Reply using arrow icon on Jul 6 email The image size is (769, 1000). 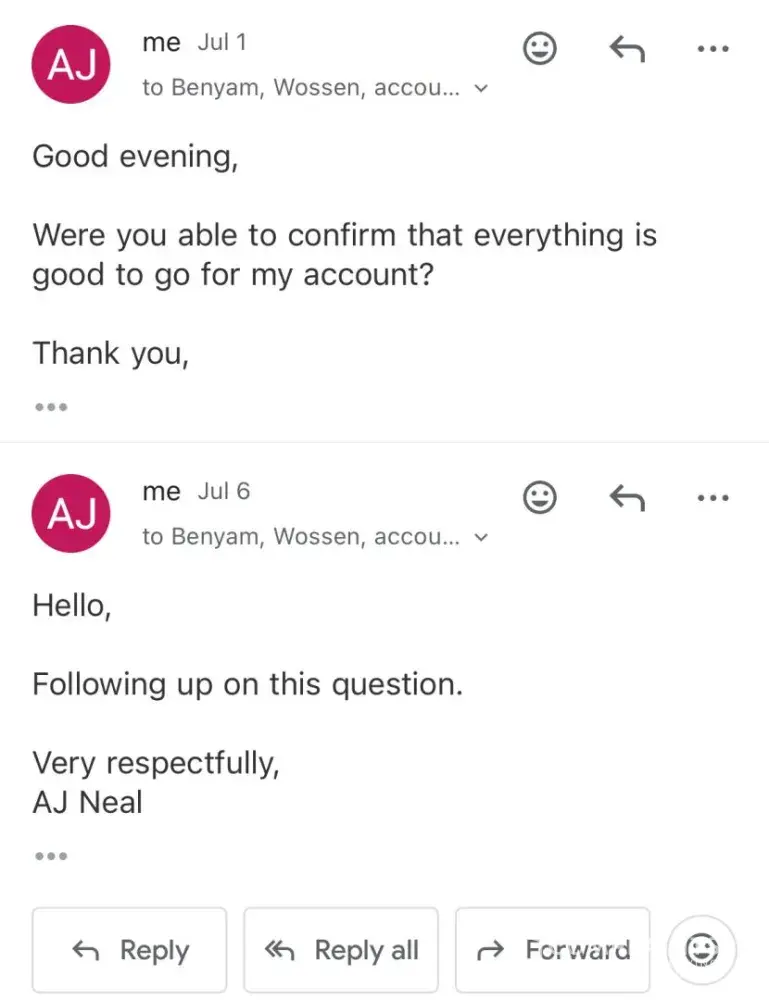627,497
